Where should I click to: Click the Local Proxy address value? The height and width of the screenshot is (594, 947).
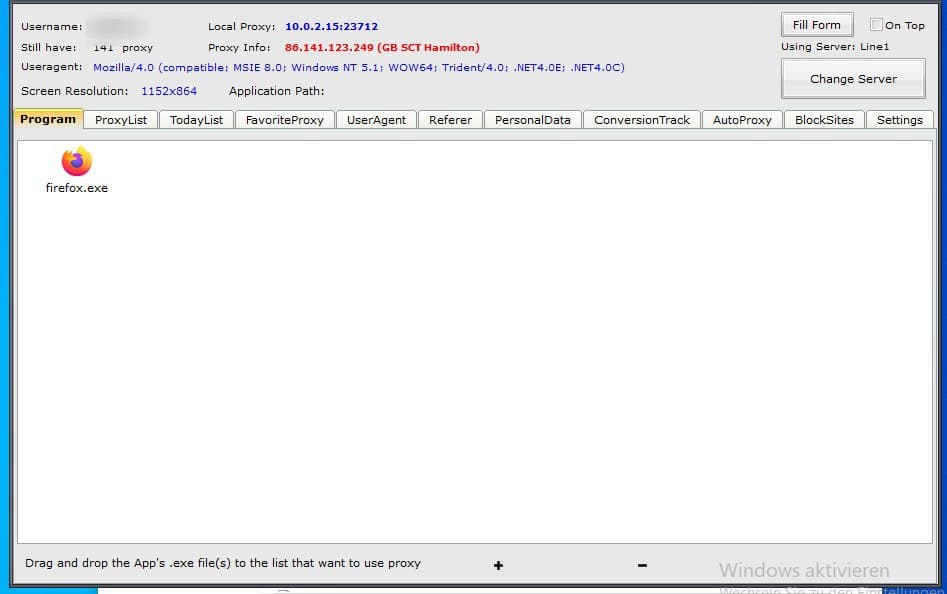tap(331, 27)
